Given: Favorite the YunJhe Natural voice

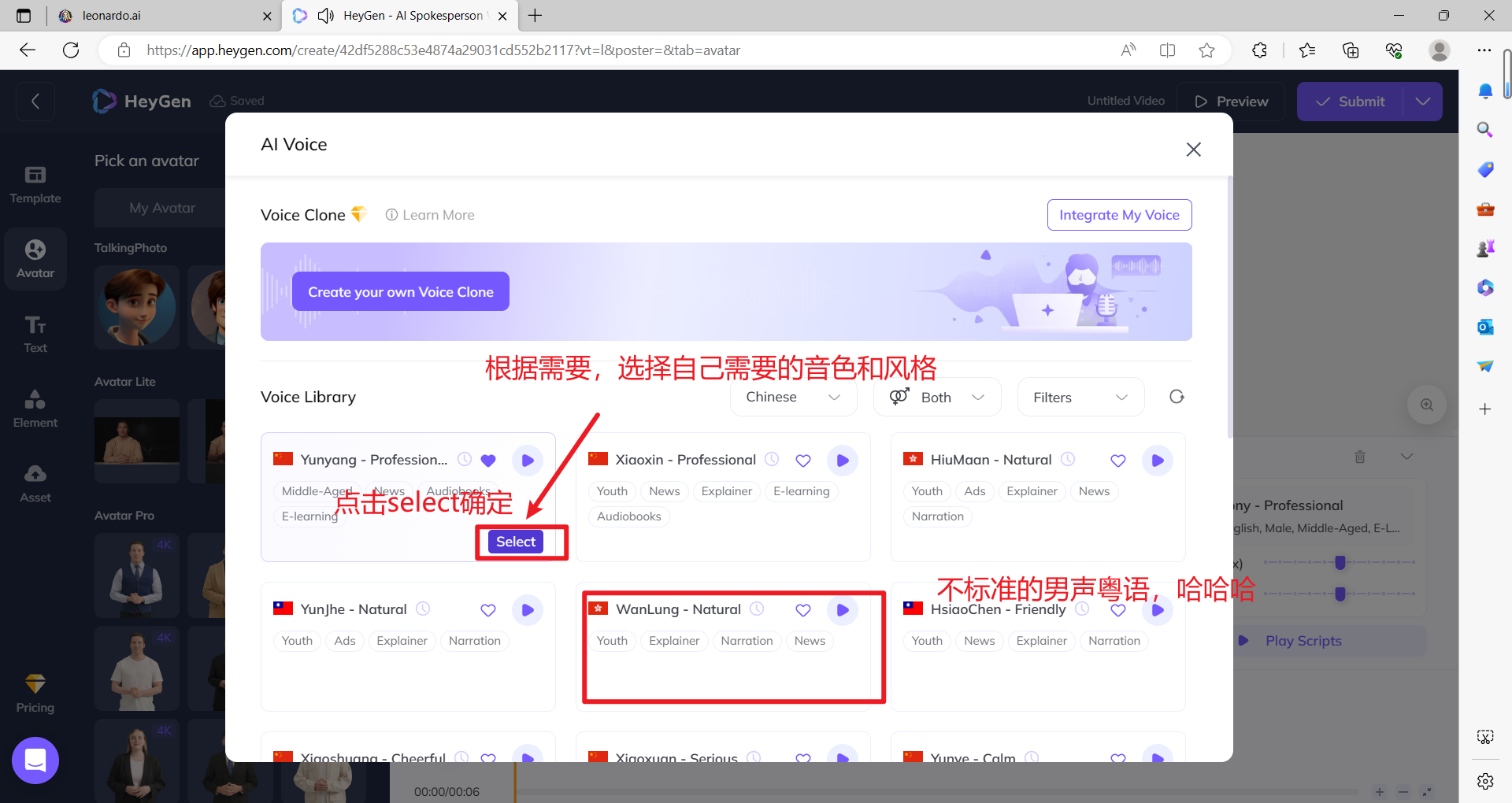Looking at the screenshot, I should click(x=488, y=610).
